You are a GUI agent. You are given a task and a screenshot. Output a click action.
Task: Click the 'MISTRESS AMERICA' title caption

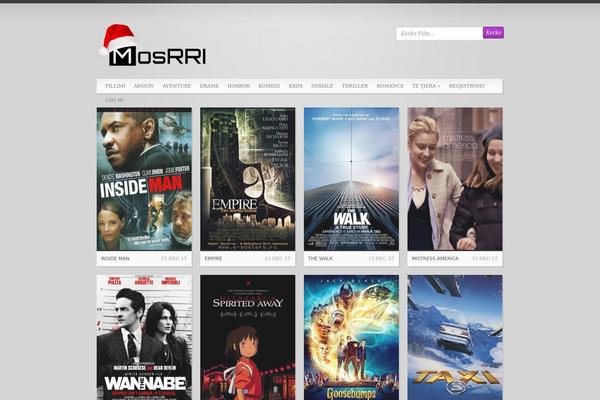click(x=435, y=259)
